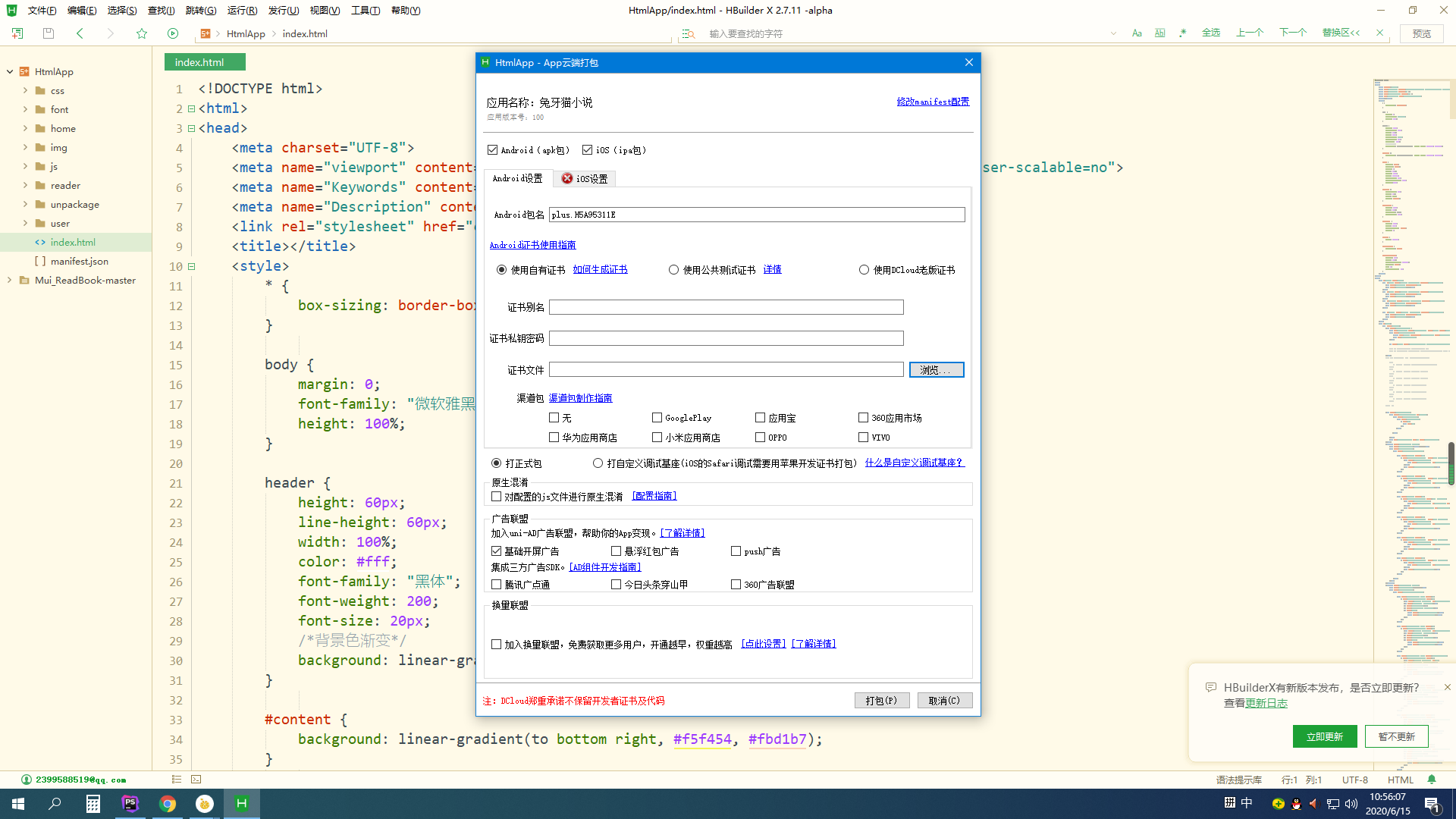Image resolution: width=1456 pixels, height=819 pixels.
Task: Open Windows taskbar search
Action: click(55, 804)
